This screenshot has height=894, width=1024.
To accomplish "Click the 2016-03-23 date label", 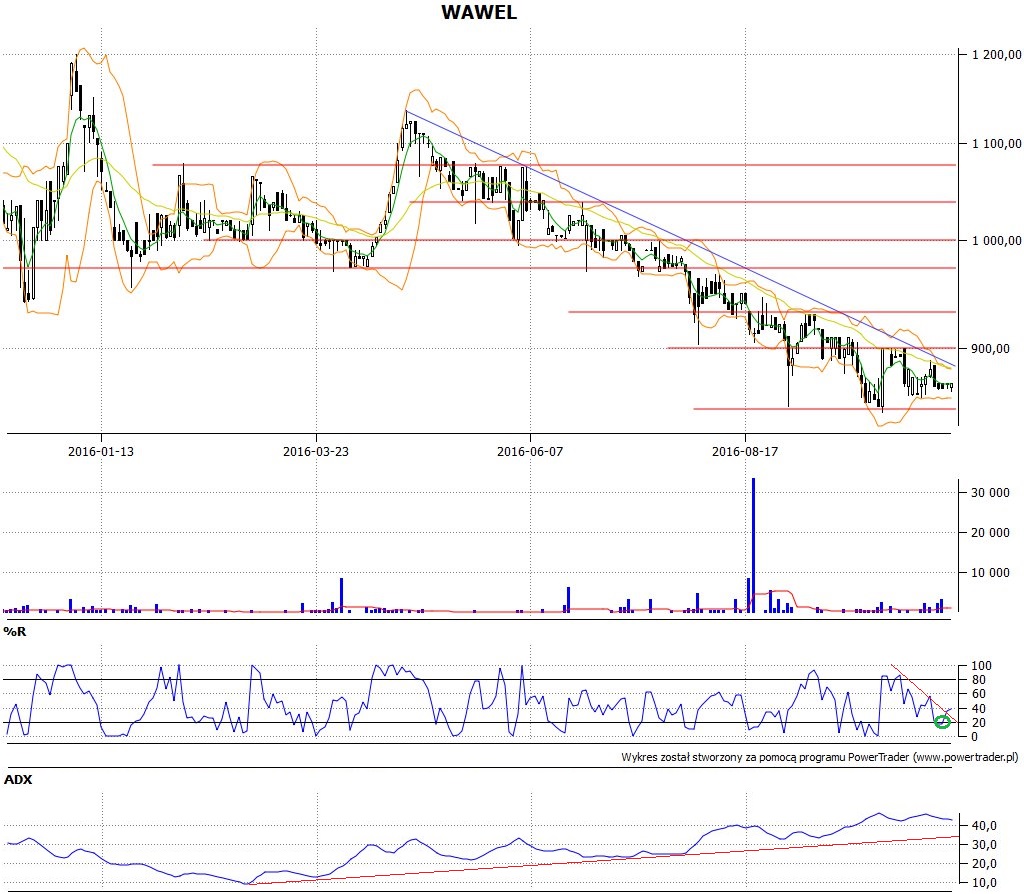I will click(315, 451).
